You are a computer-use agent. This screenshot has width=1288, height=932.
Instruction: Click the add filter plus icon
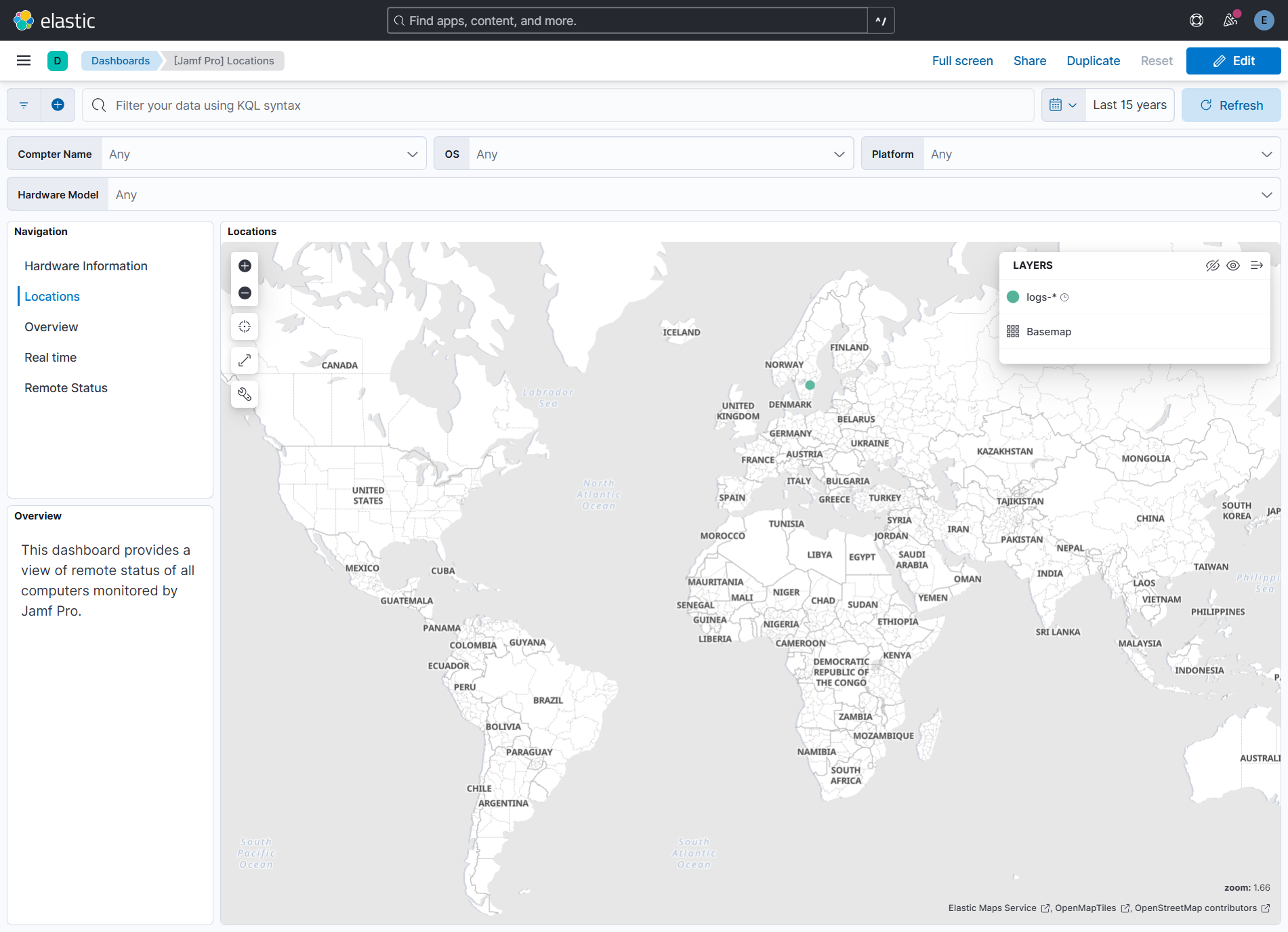click(x=58, y=105)
